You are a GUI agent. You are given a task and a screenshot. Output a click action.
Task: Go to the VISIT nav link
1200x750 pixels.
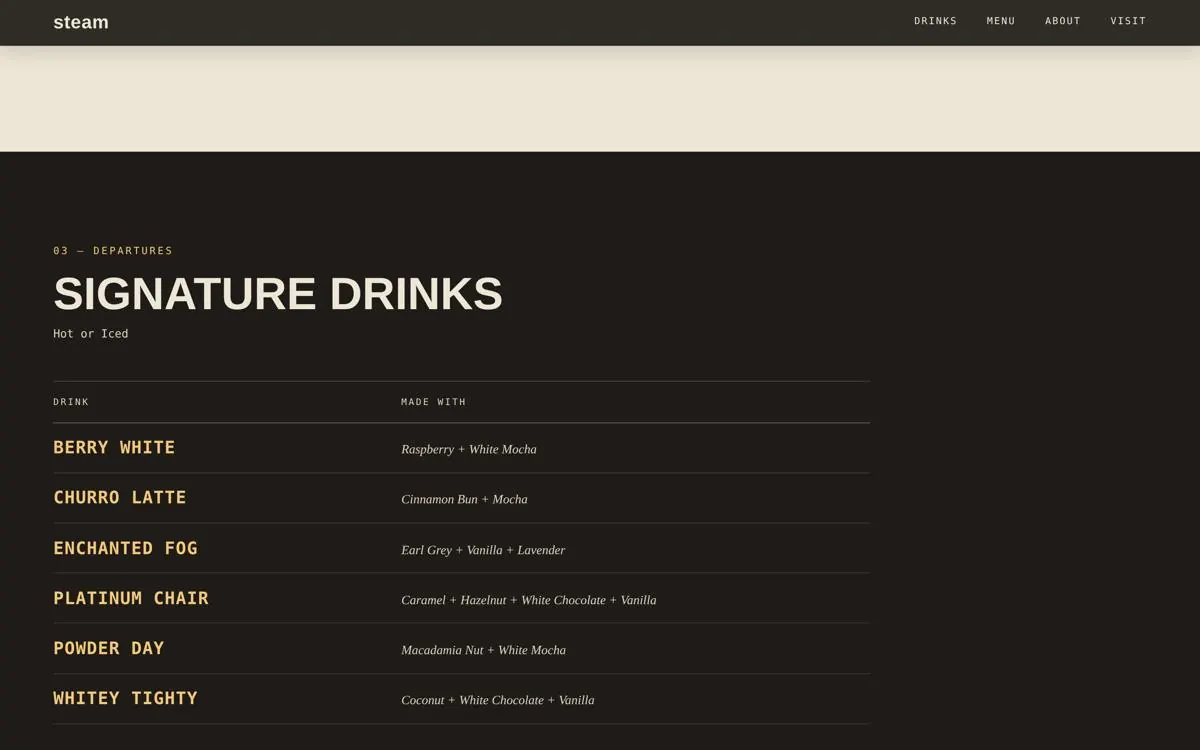pyautogui.click(x=1128, y=21)
